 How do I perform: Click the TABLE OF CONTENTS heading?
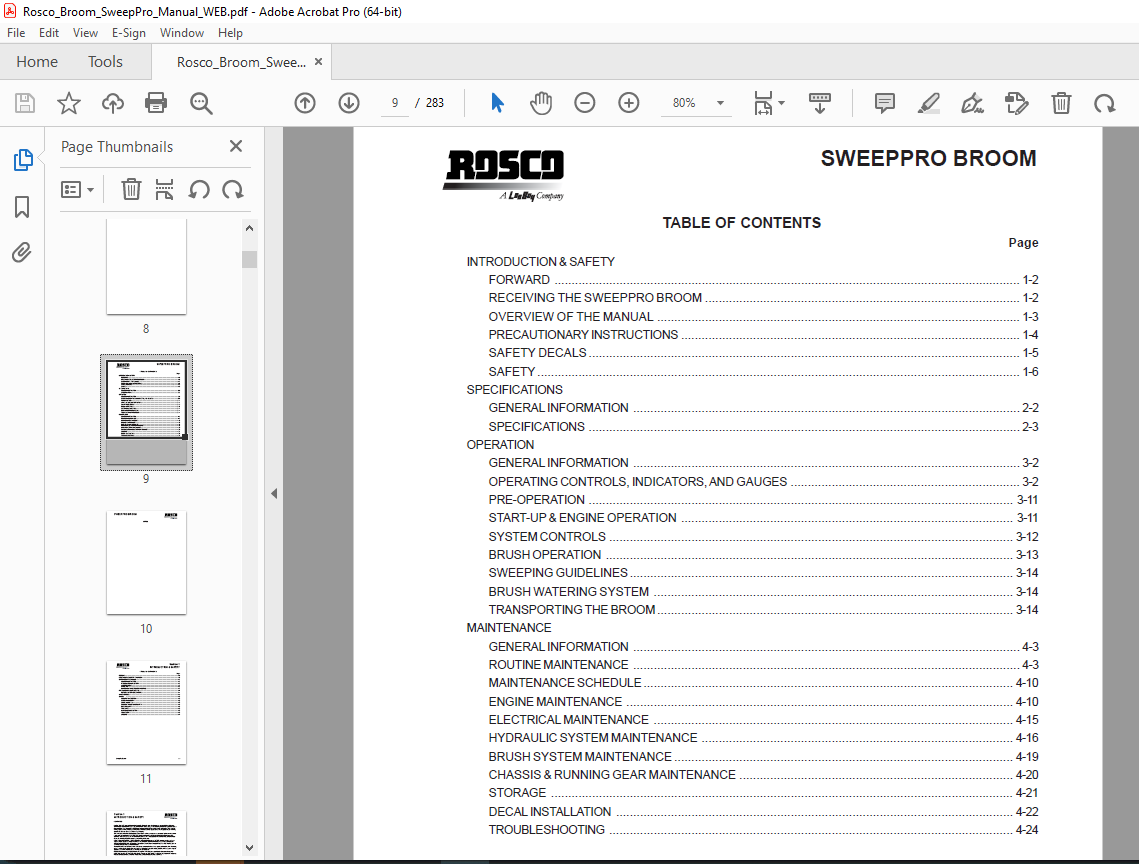click(742, 223)
